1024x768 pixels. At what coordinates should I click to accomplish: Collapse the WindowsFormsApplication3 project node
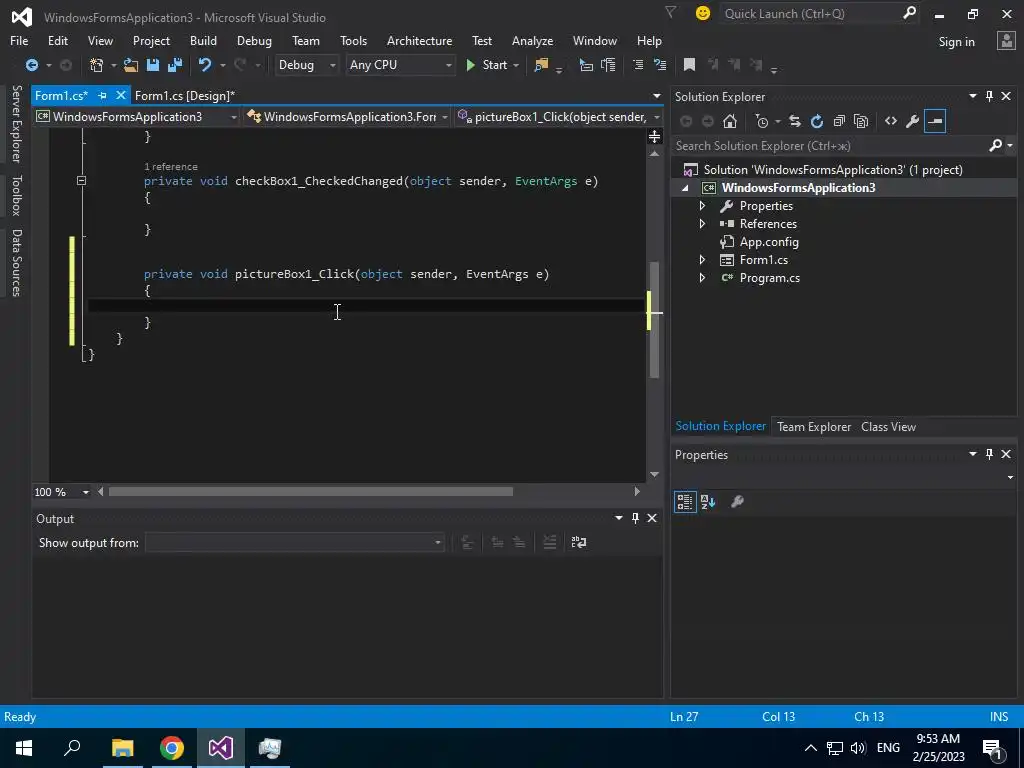point(686,188)
